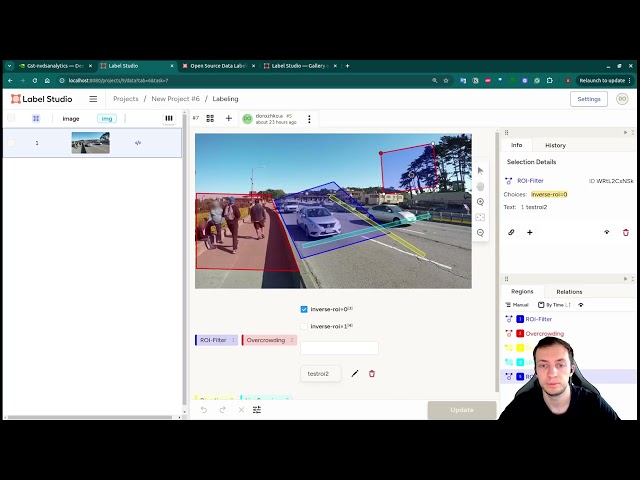
Task: Toggle the select-all tasks checkbox
Action: coord(11,118)
